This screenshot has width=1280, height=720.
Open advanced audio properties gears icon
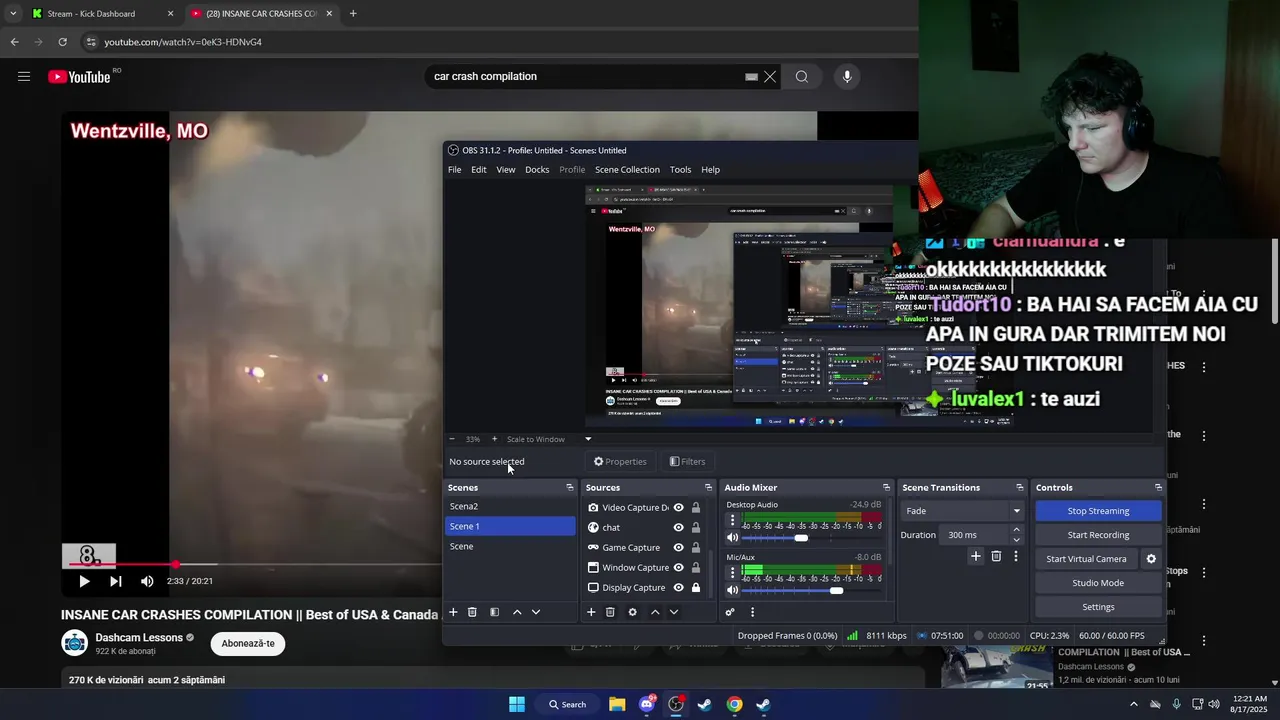(730, 612)
